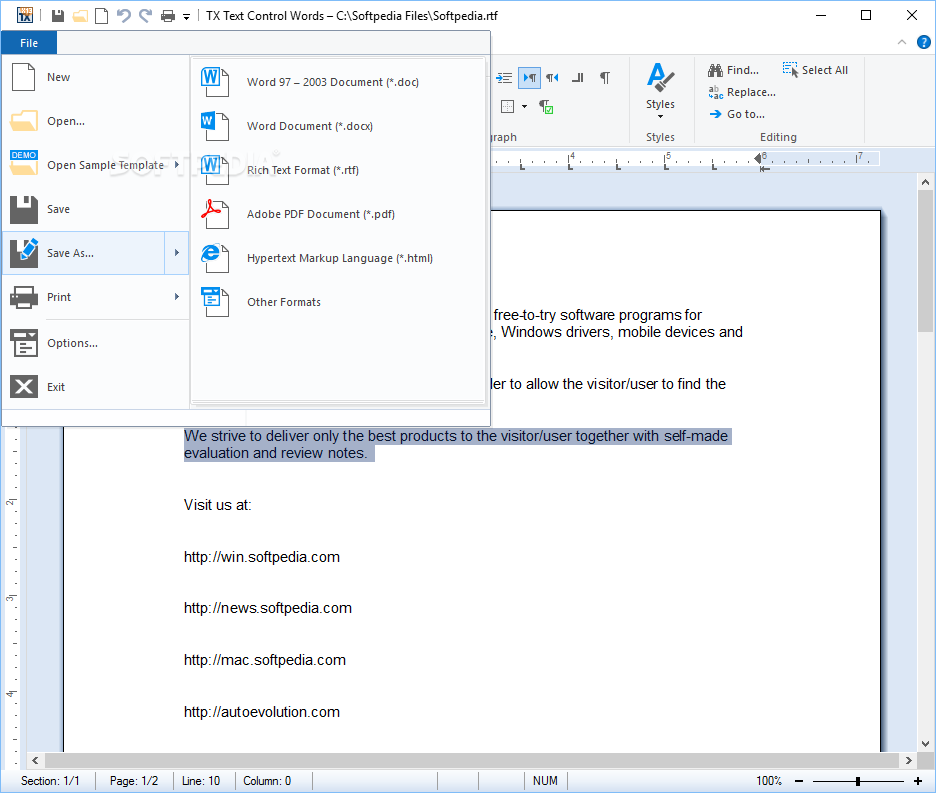Open the File tab
This screenshot has height=793, width=936.
tap(29, 43)
